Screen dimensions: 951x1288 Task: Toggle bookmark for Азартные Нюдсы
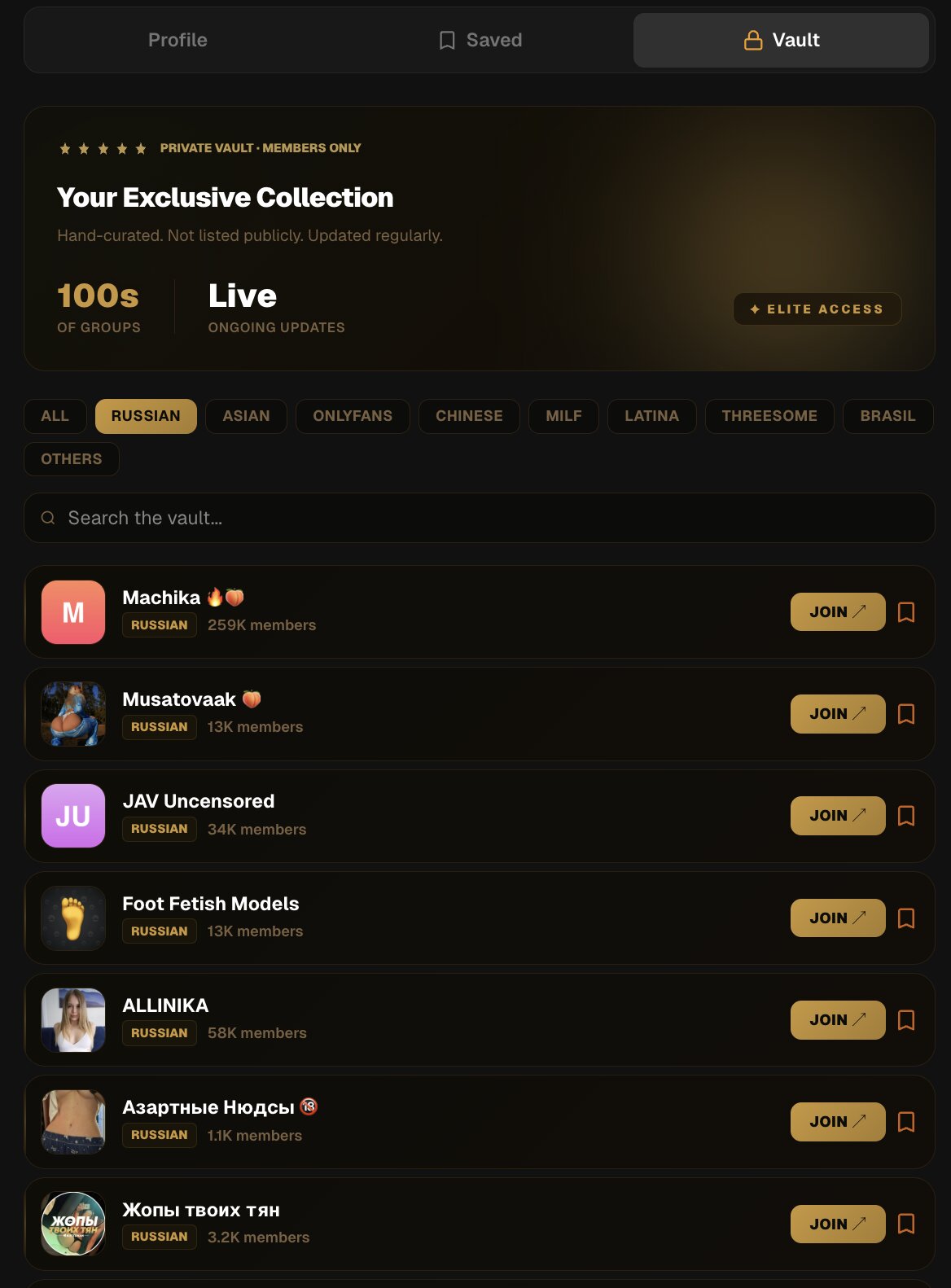tap(905, 1122)
